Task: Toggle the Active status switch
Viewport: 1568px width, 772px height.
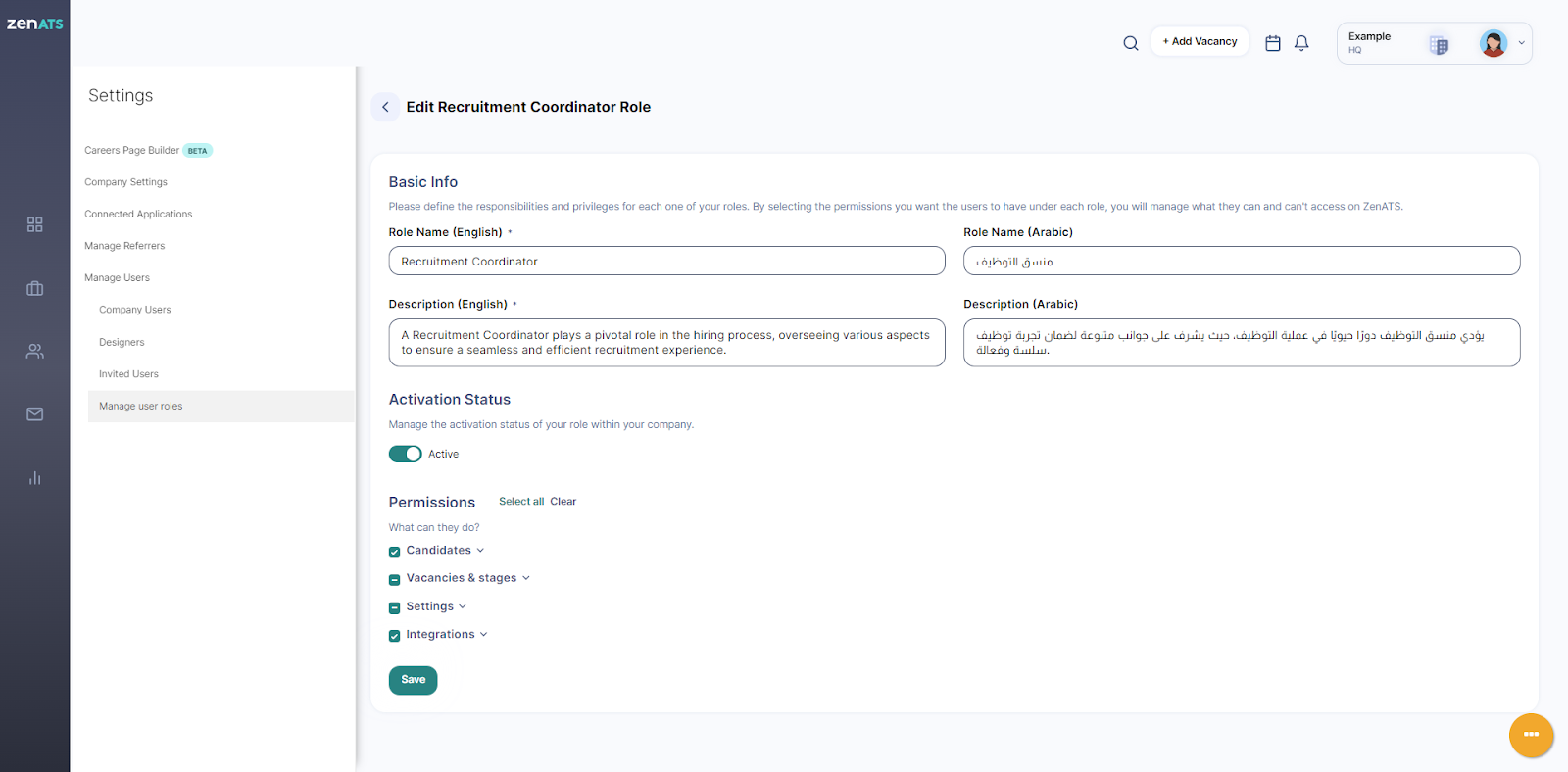Action: click(405, 454)
